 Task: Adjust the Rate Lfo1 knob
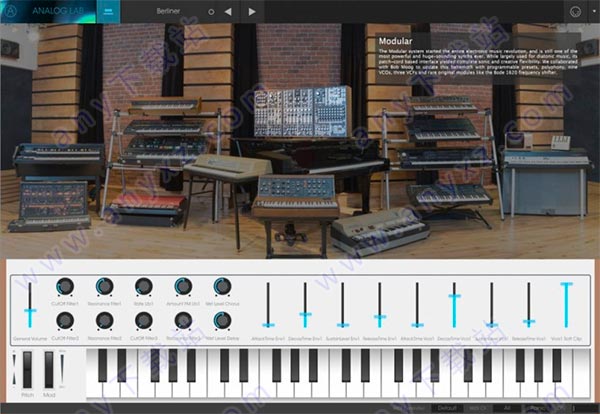point(144,287)
